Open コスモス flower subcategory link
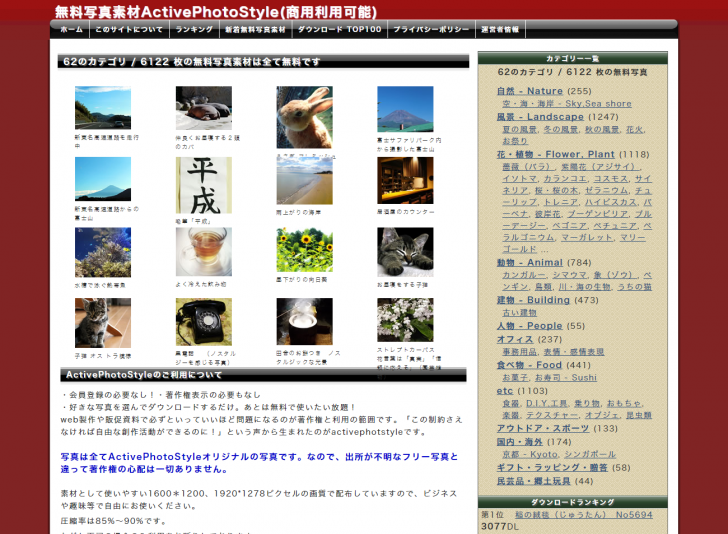728x534 pixels. pyautogui.click(x=611, y=179)
